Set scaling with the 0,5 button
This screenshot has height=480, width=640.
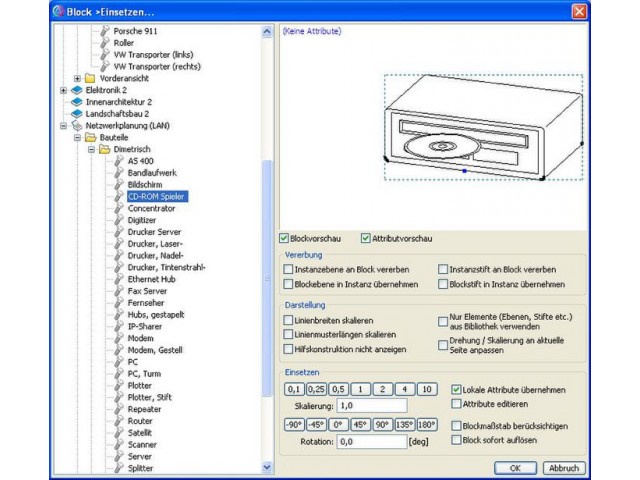(x=338, y=389)
